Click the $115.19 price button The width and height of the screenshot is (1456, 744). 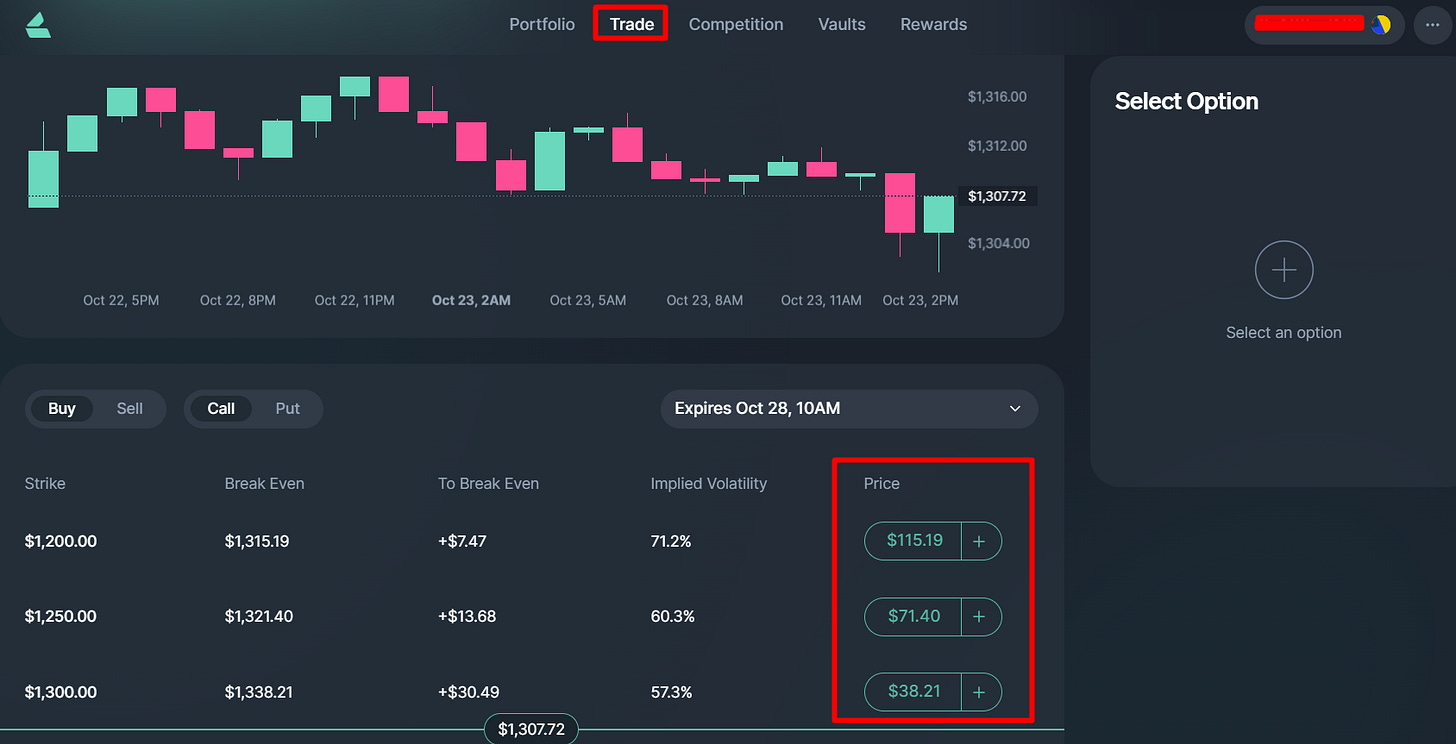(913, 541)
